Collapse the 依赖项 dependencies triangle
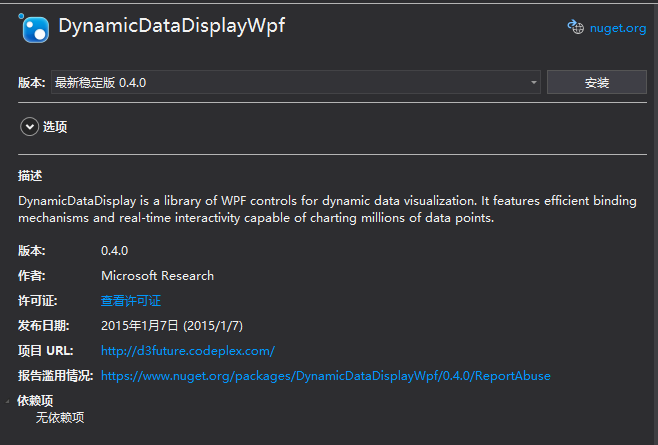 [8, 401]
